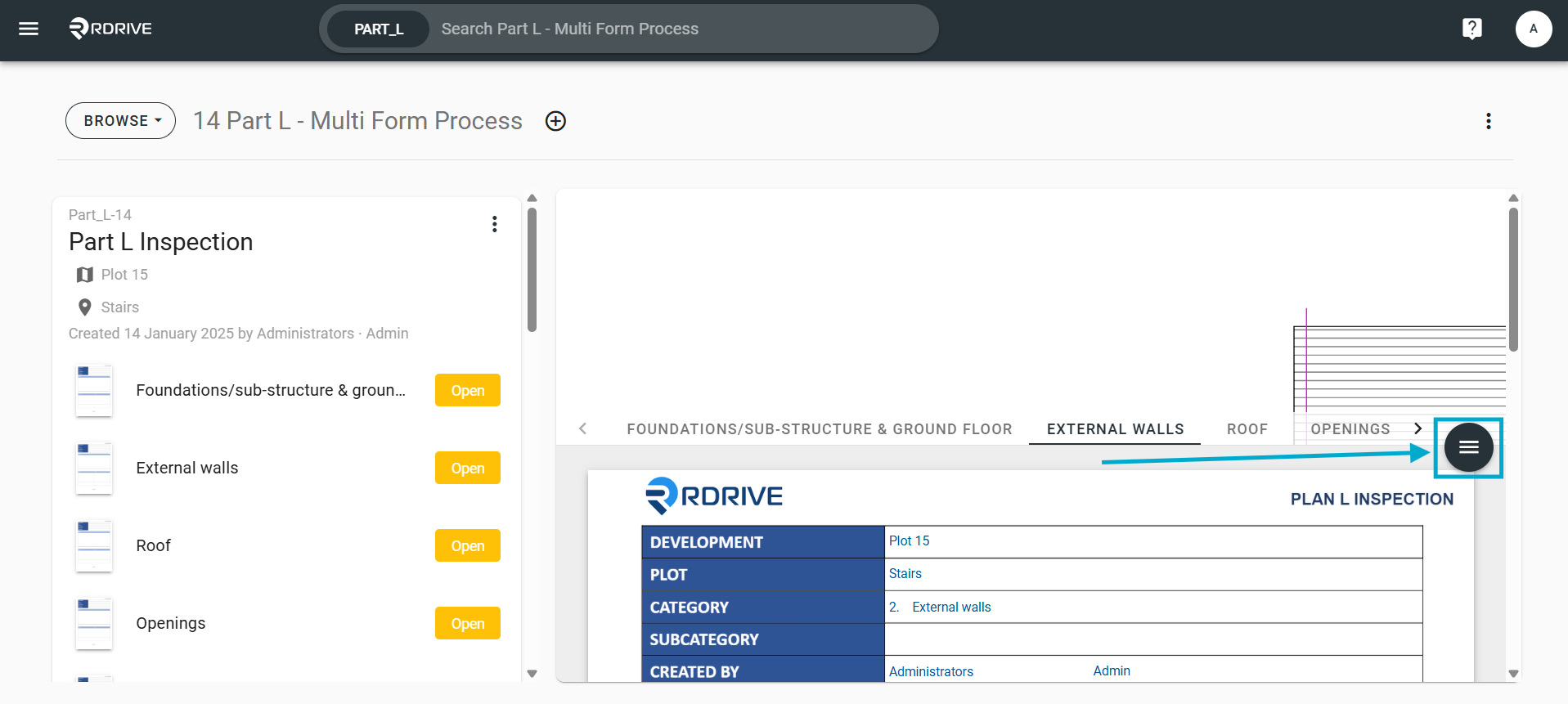Click the Plot 15 development field value
1568x704 pixels.
[909, 540]
